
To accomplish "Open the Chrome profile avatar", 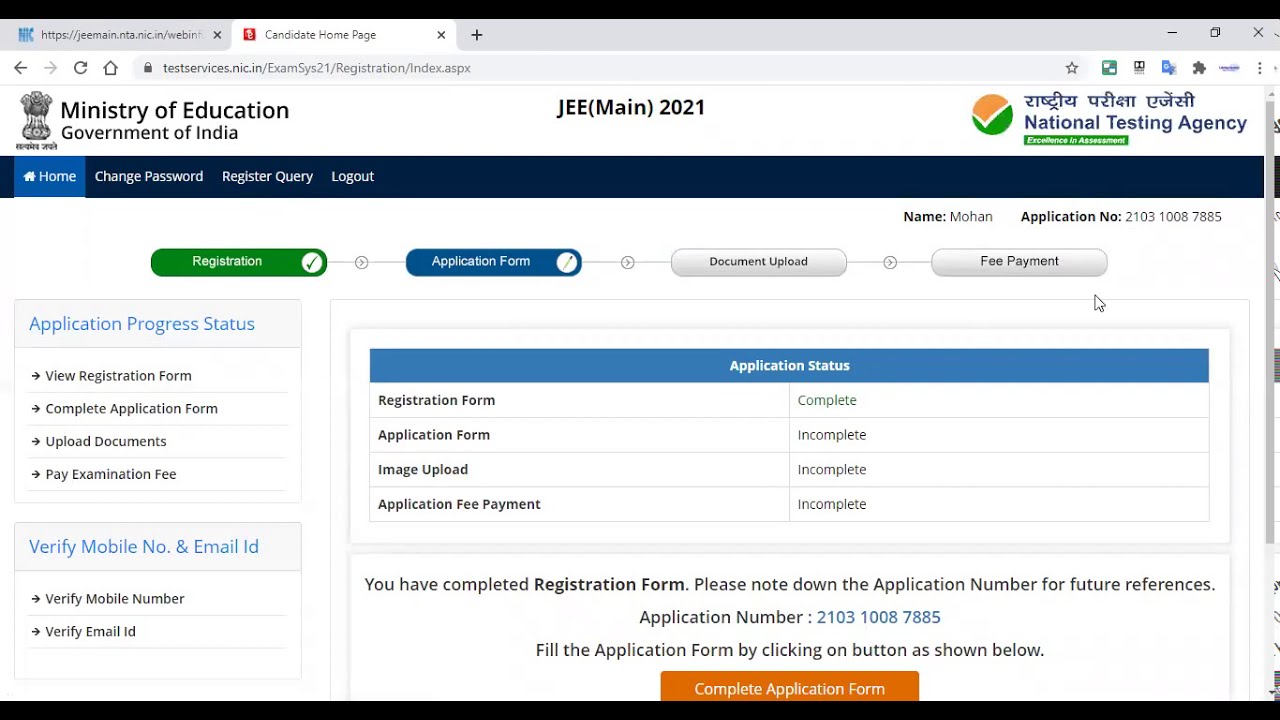I will click(x=1230, y=68).
